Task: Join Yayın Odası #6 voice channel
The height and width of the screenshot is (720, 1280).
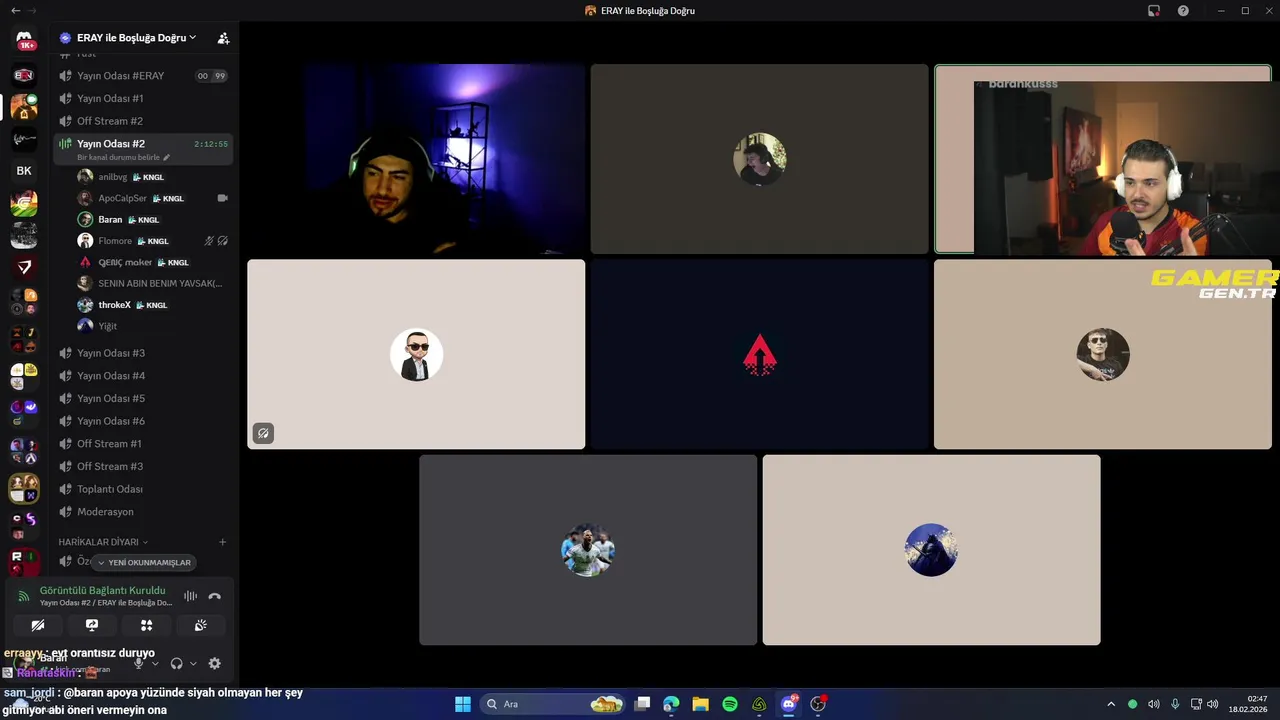Action: (143, 421)
